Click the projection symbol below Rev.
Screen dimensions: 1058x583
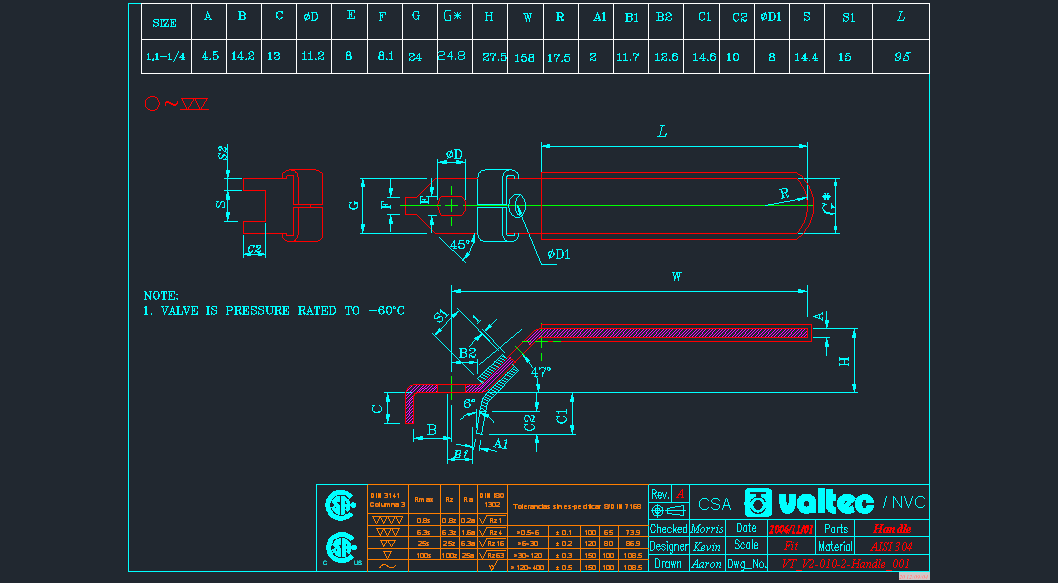tap(668, 510)
